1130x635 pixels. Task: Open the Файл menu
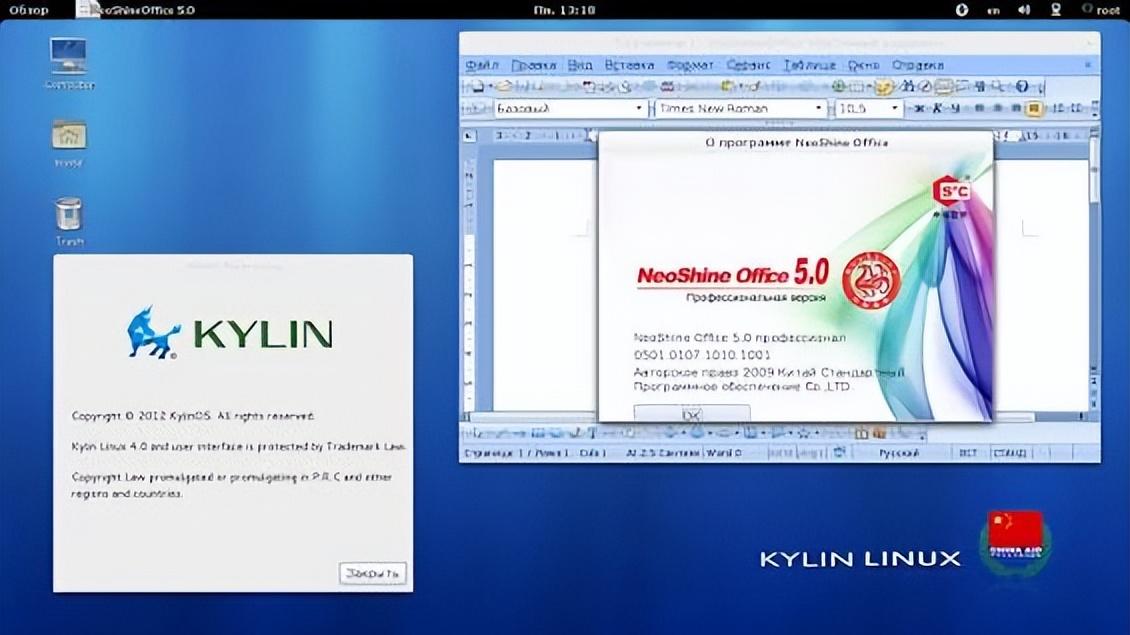click(x=481, y=65)
